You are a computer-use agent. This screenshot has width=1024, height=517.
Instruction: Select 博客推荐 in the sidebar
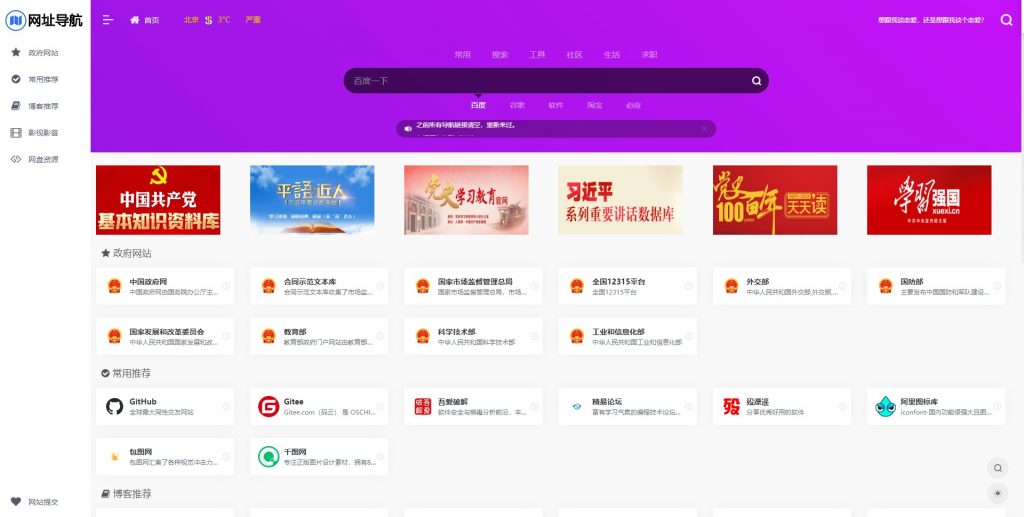click(45, 106)
